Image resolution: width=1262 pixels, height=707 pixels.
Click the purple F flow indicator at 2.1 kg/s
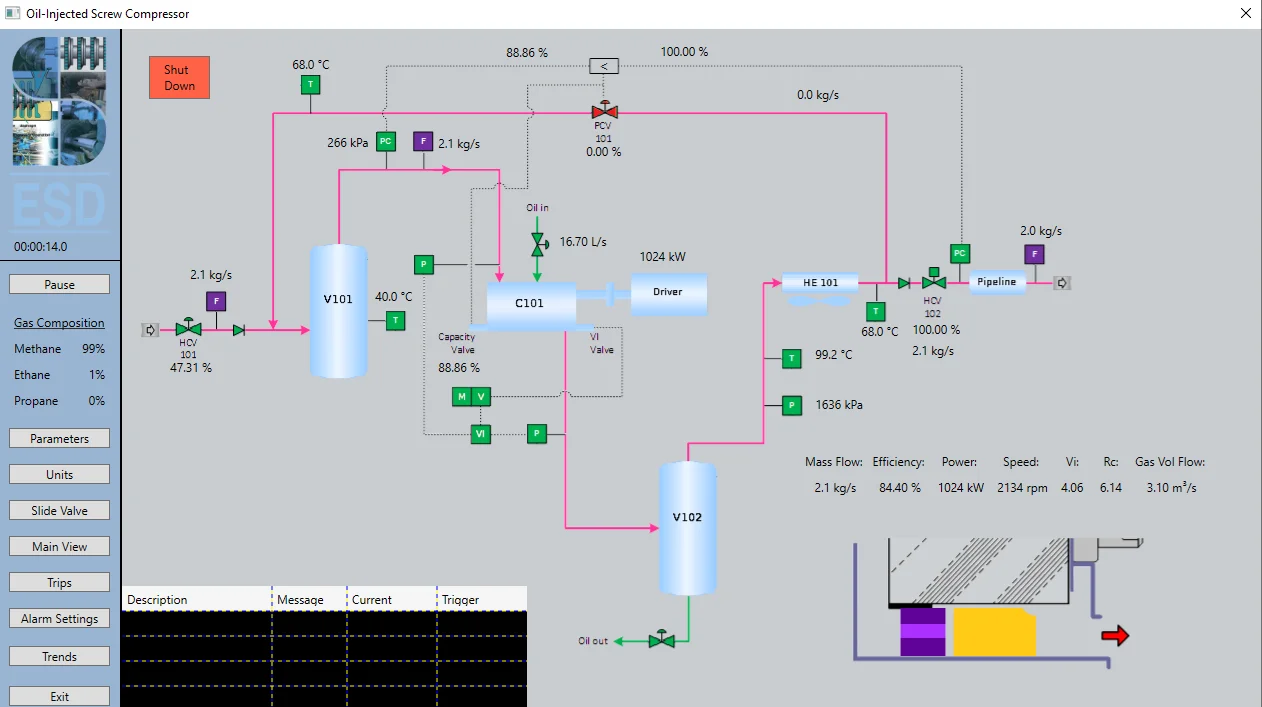click(x=421, y=142)
